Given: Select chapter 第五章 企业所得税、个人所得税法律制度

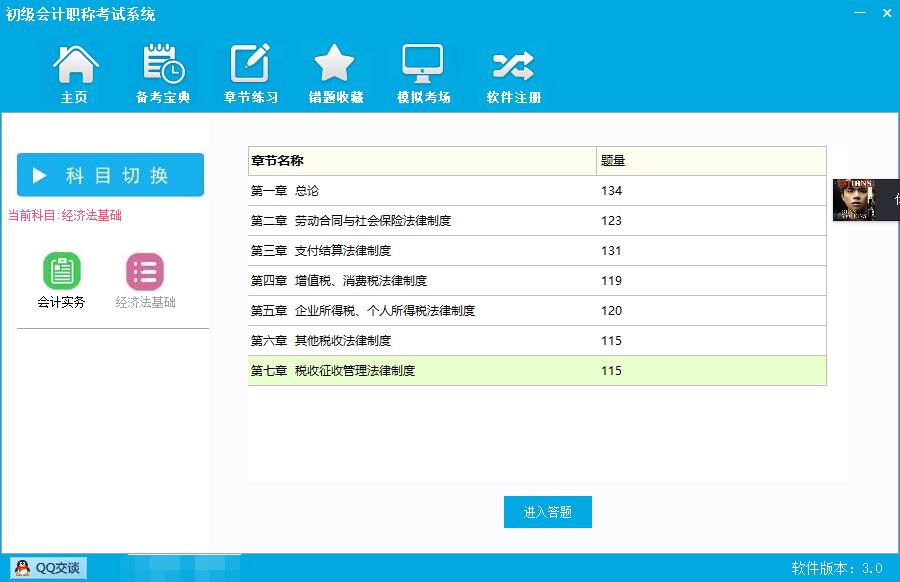Looking at the screenshot, I should click(420, 311).
